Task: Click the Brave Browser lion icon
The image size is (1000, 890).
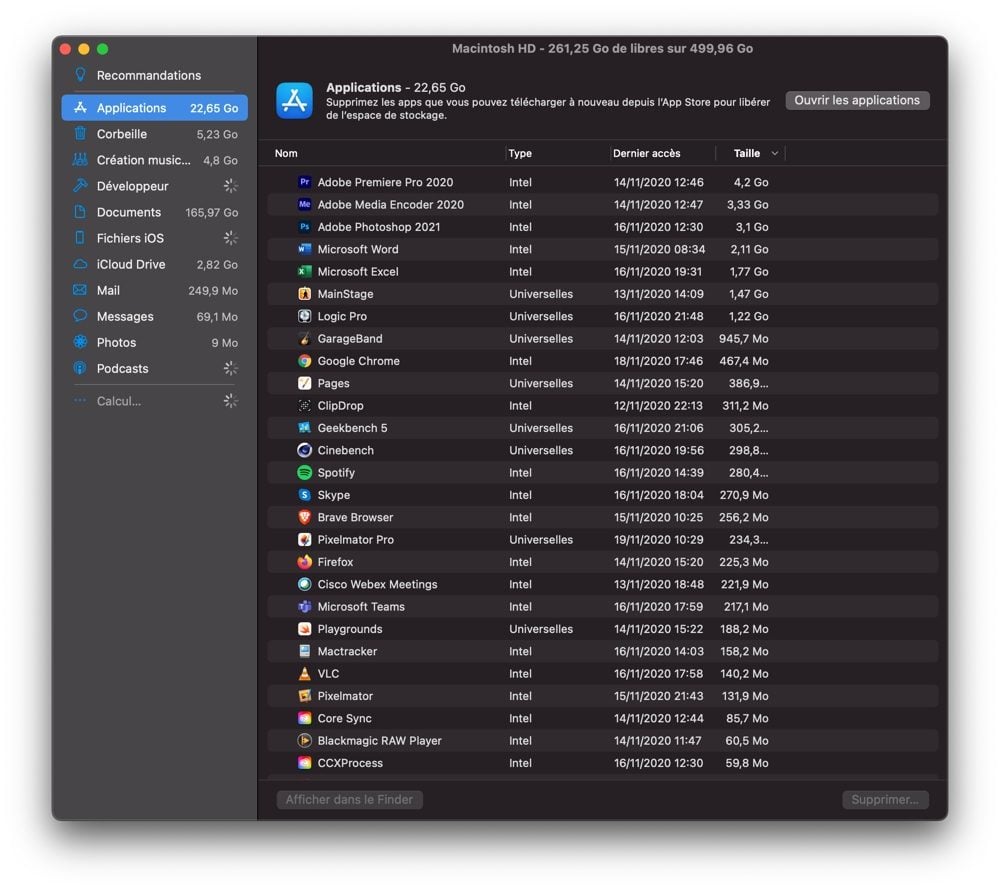Action: (x=304, y=517)
